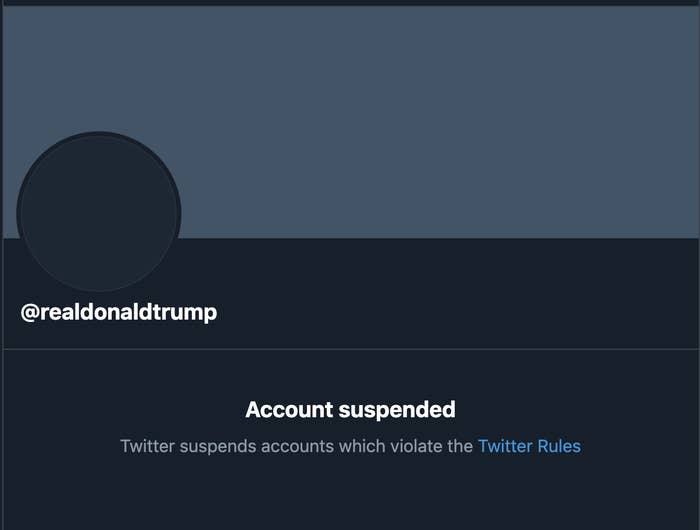Select the @realdonaldtrump handle text

pyautogui.click(x=119, y=312)
